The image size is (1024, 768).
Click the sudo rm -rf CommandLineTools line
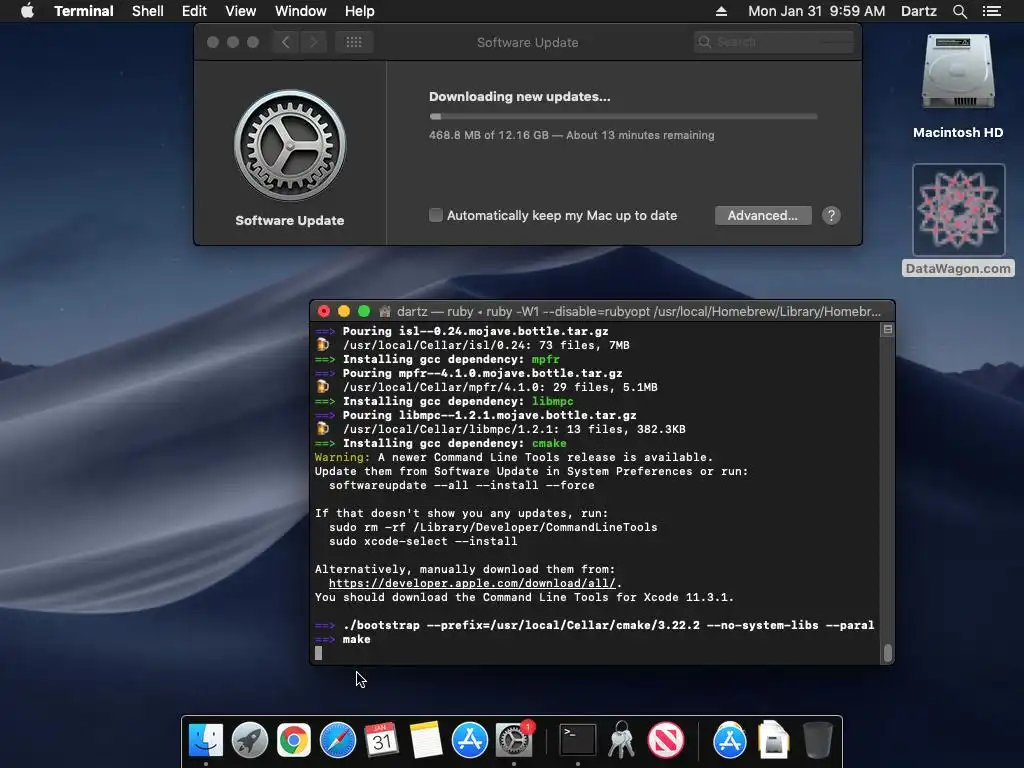tap(493, 527)
